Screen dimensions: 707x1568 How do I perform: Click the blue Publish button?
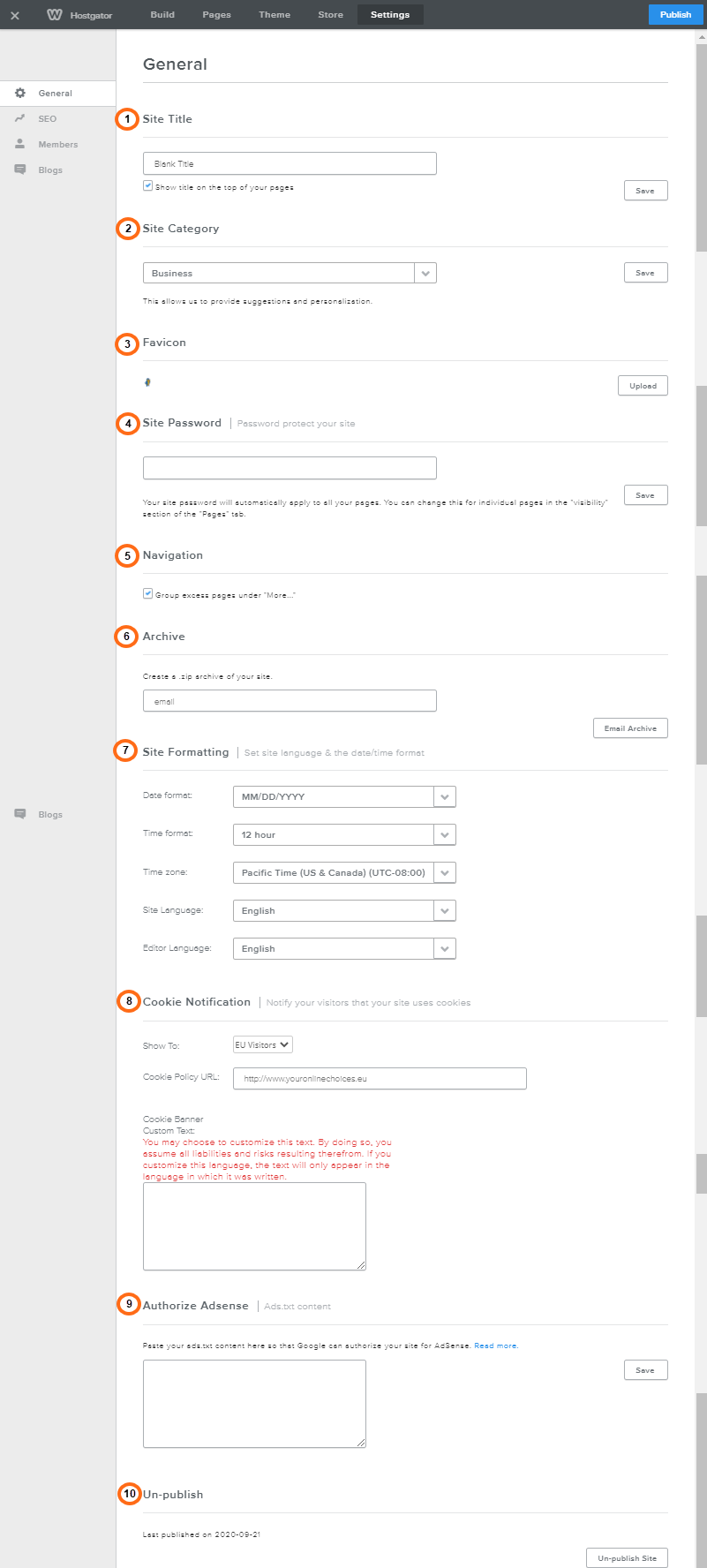pyautogui.click(x=675, y=14)
